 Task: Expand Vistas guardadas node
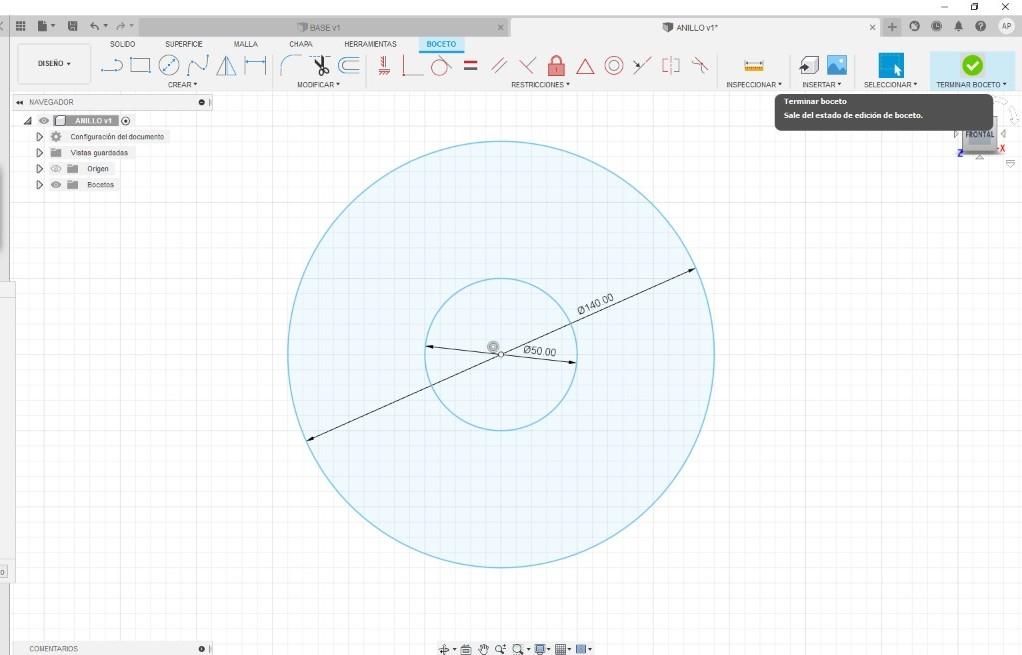coord(39,153)
